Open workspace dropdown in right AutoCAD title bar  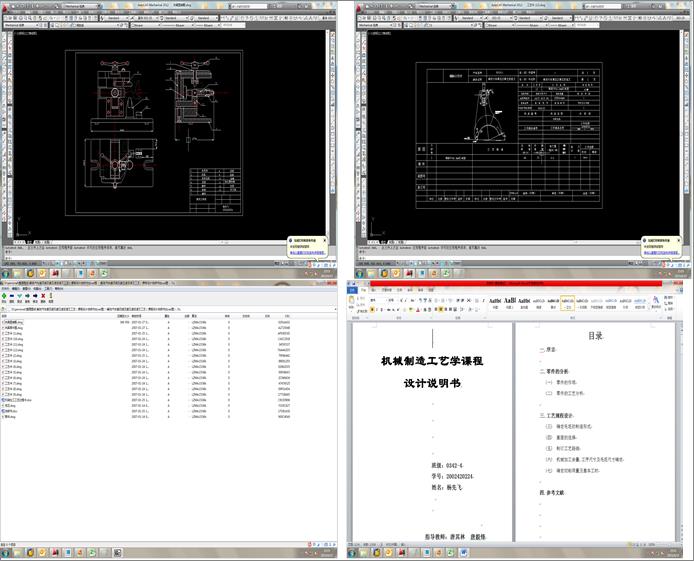point(434,6)
